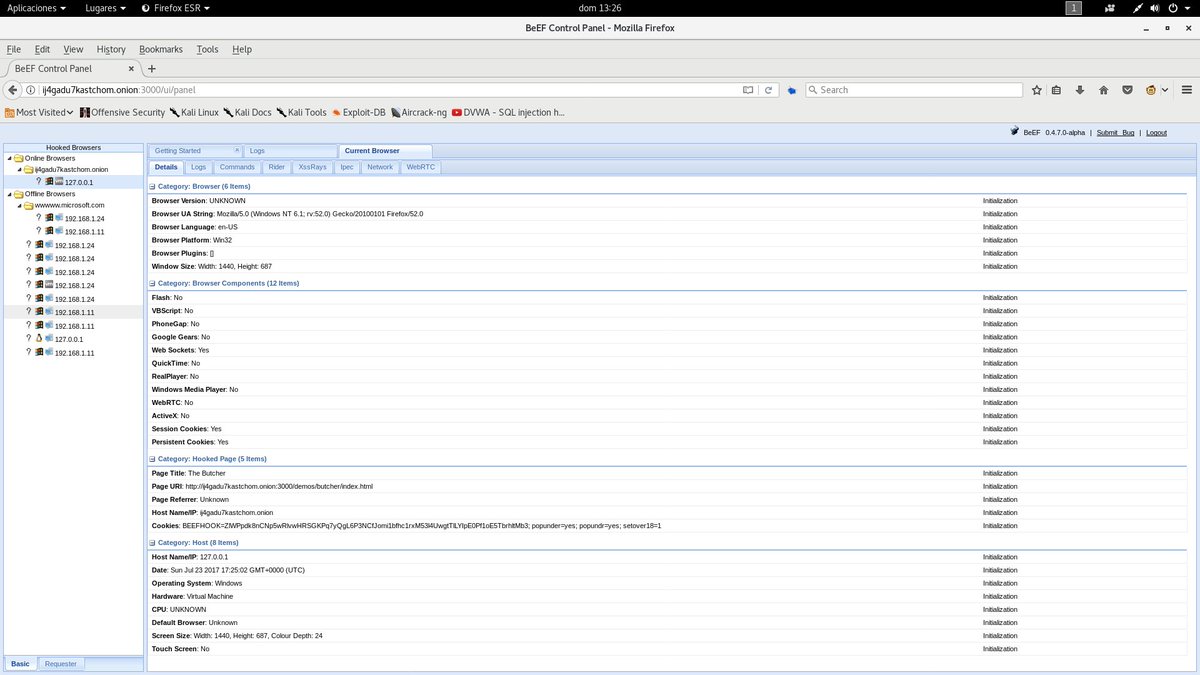
Task: Open the Tools menu
Action: pyautogui.click(x=207, y=49)
